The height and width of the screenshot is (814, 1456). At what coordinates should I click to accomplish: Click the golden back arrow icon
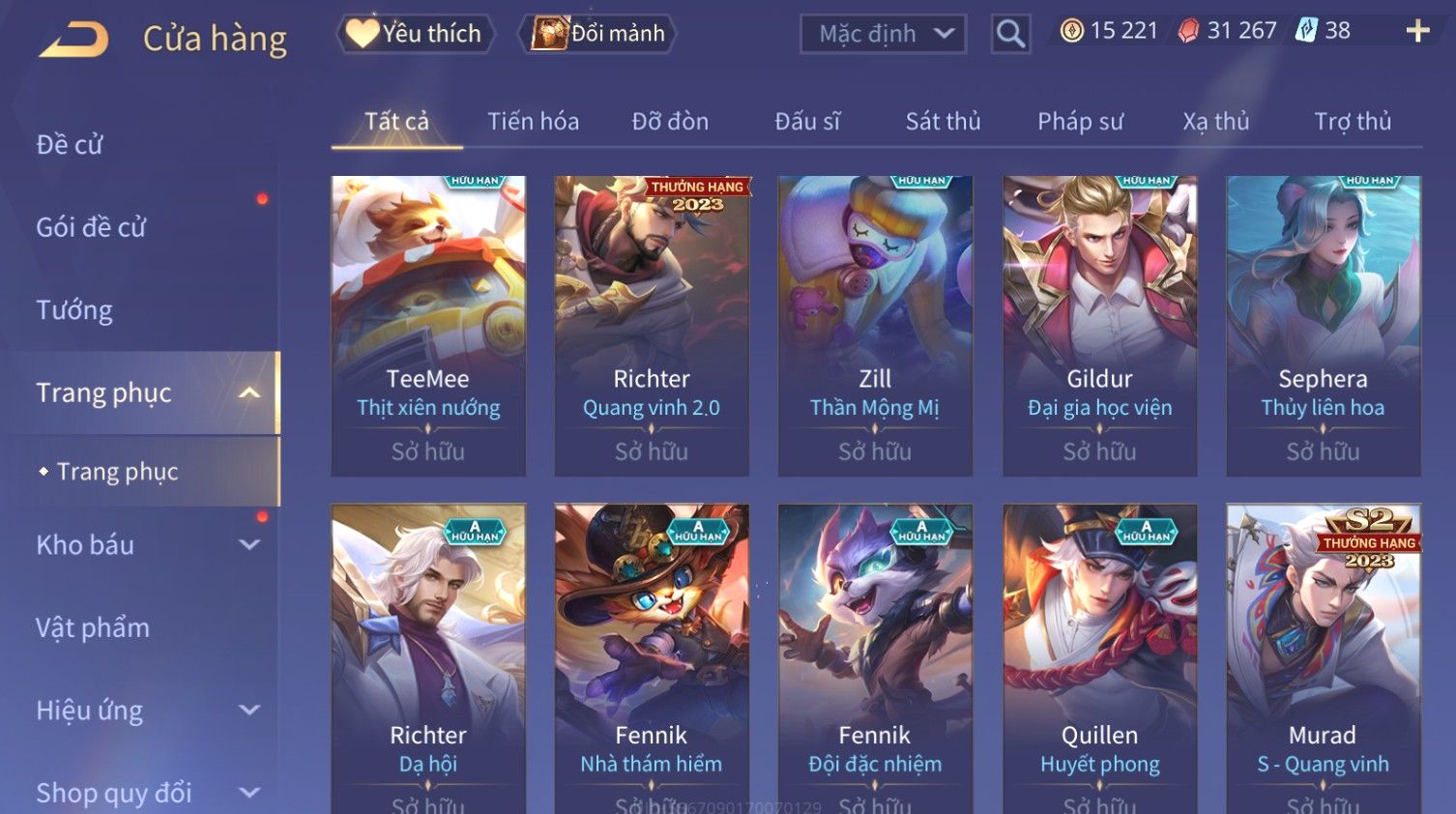click(73, 39)
